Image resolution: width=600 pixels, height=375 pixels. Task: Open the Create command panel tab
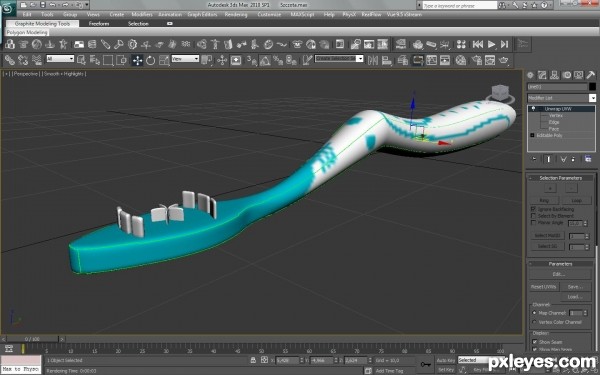point(530,75)
